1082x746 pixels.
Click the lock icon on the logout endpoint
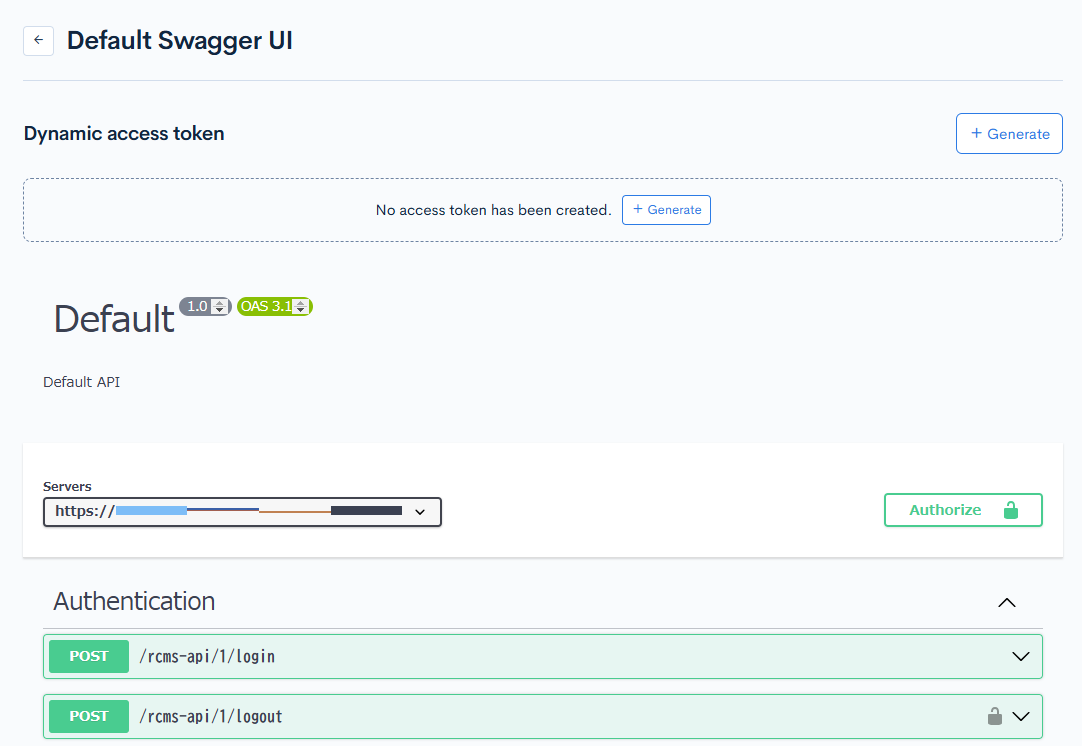pos(995,716)
